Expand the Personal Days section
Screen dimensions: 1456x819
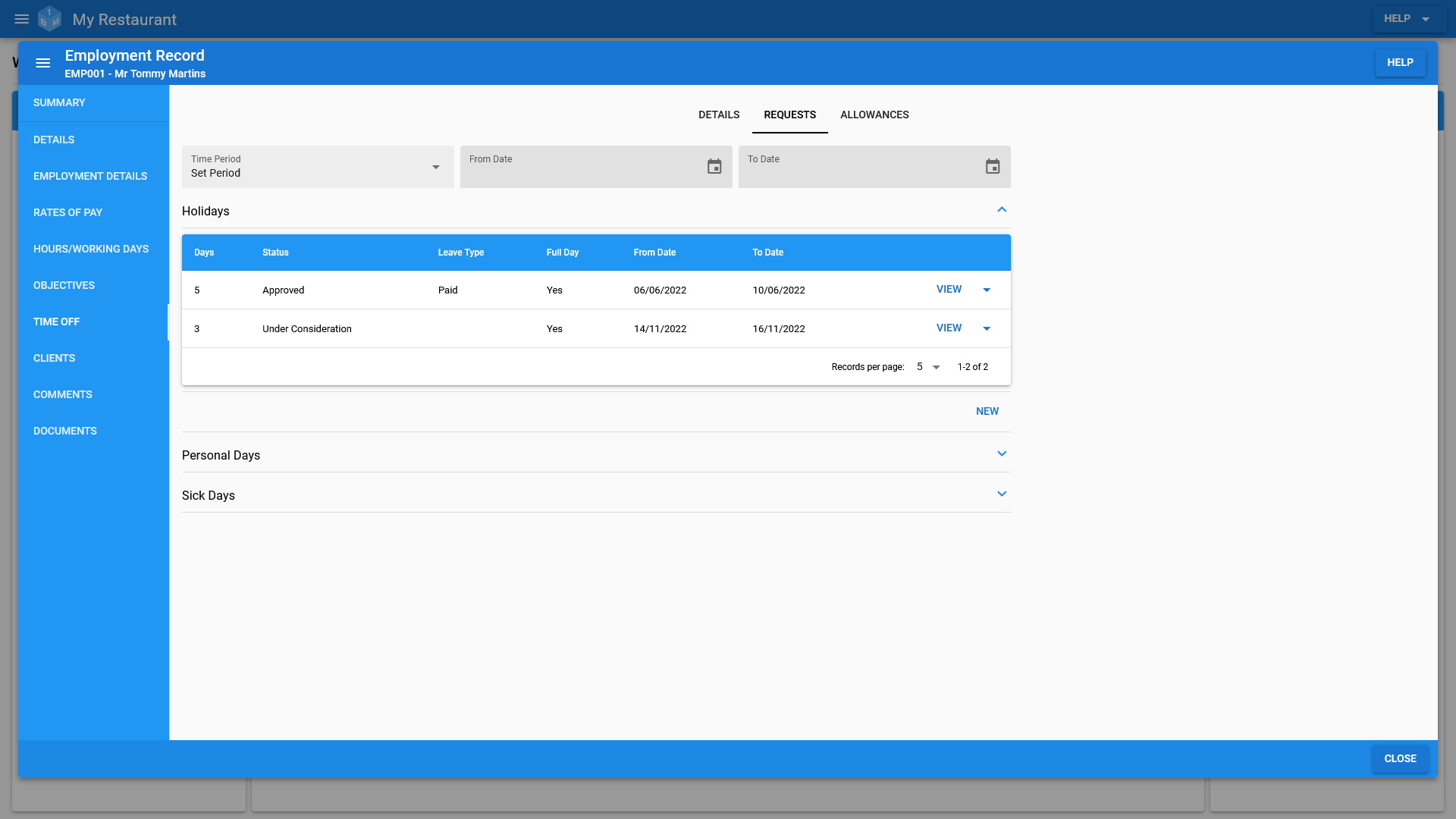coord(1001,454)
